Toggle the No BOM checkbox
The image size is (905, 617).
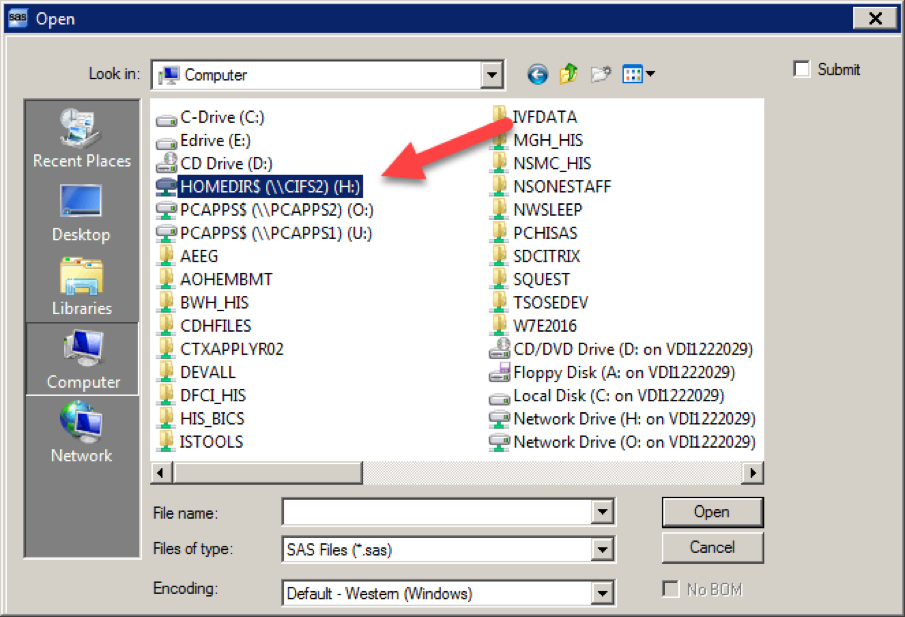(x=671, y=589)
